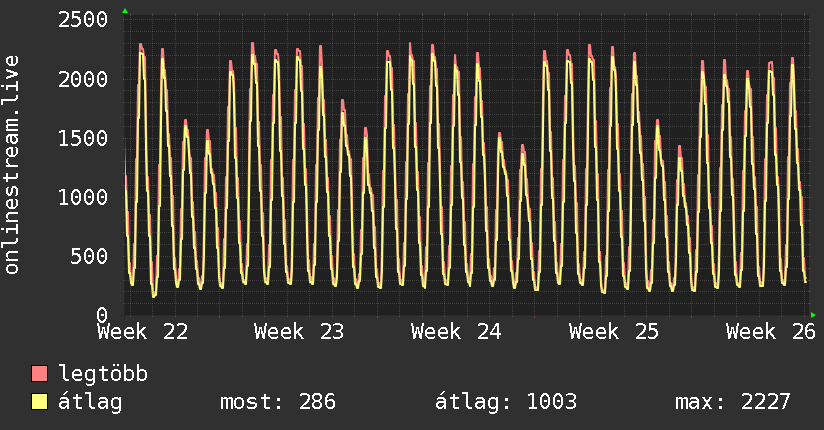Viewport: 824px width, 430px height.
Task: Click the 1000 y-axis label
Action: [83, 197]
